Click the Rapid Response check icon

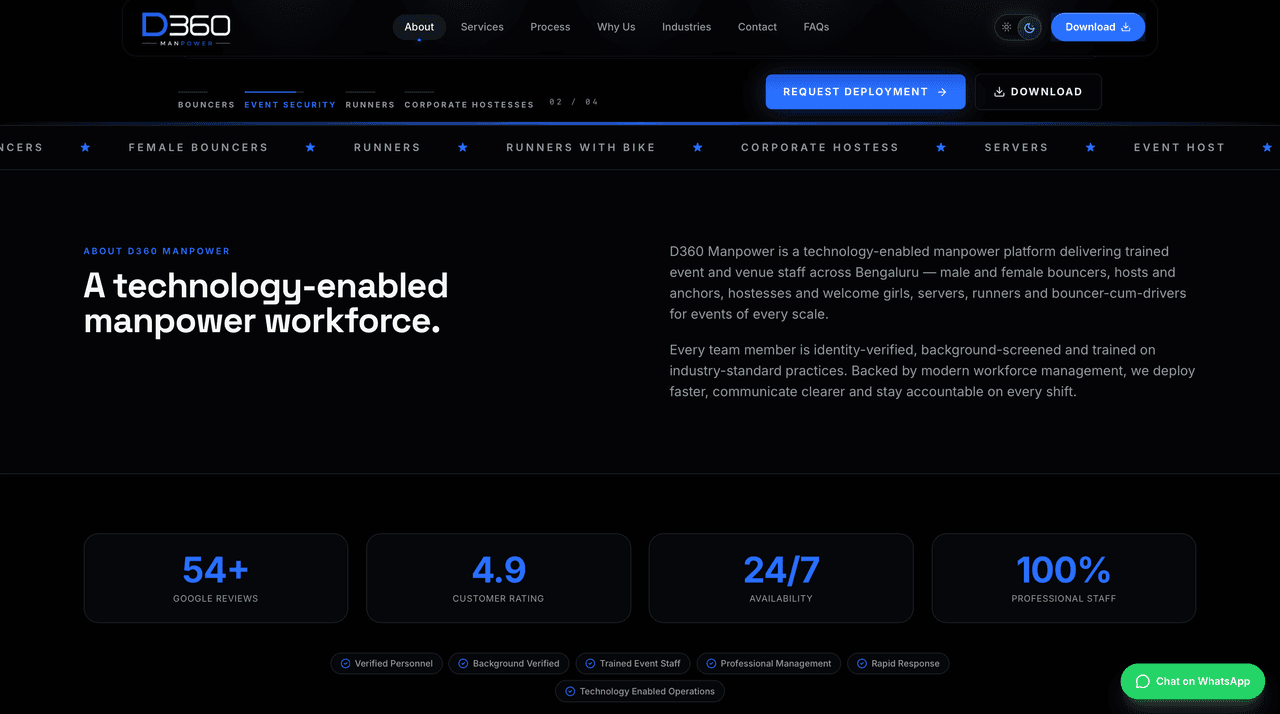861,663
